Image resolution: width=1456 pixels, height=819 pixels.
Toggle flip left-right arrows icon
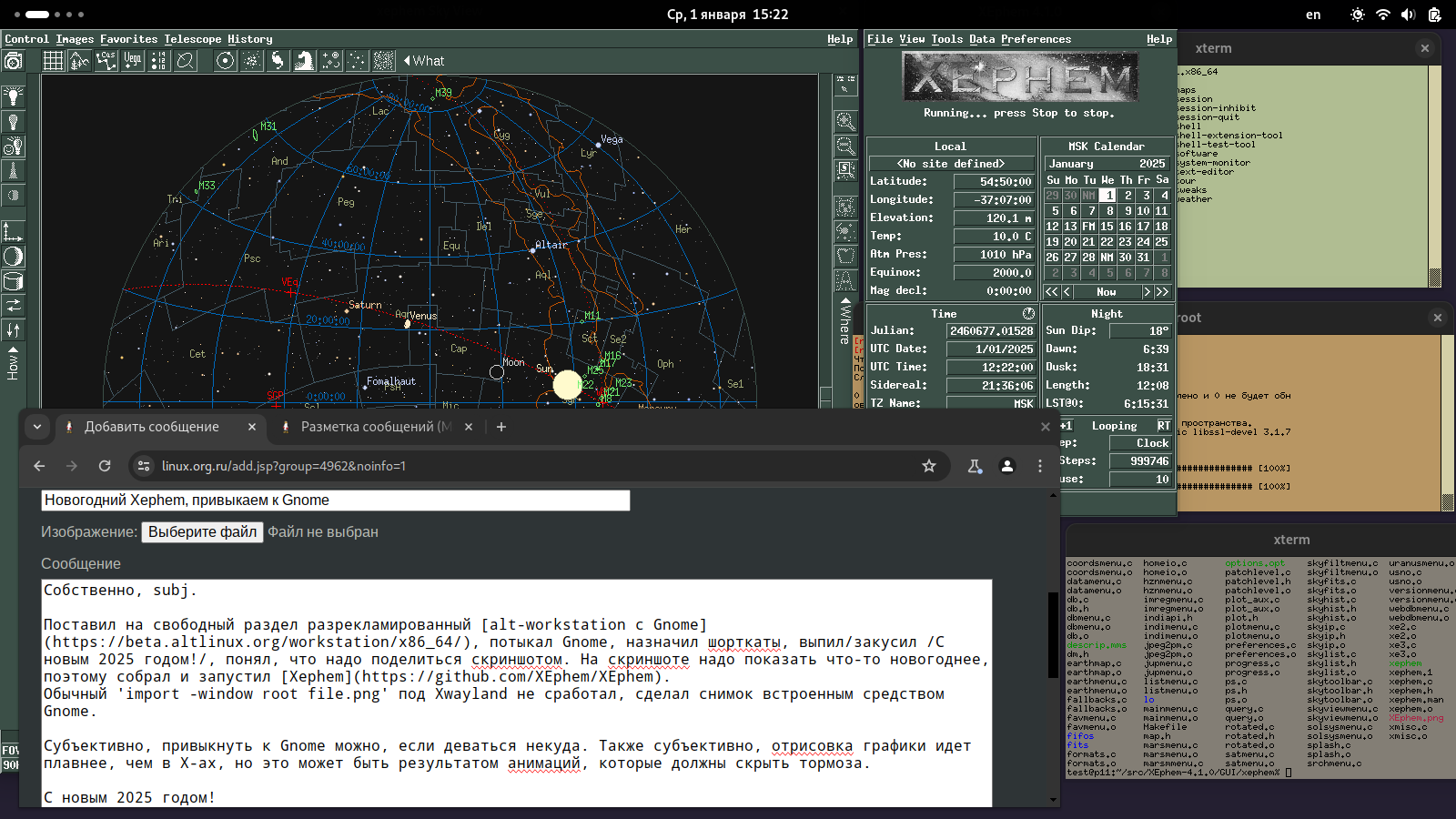[13, 306]
